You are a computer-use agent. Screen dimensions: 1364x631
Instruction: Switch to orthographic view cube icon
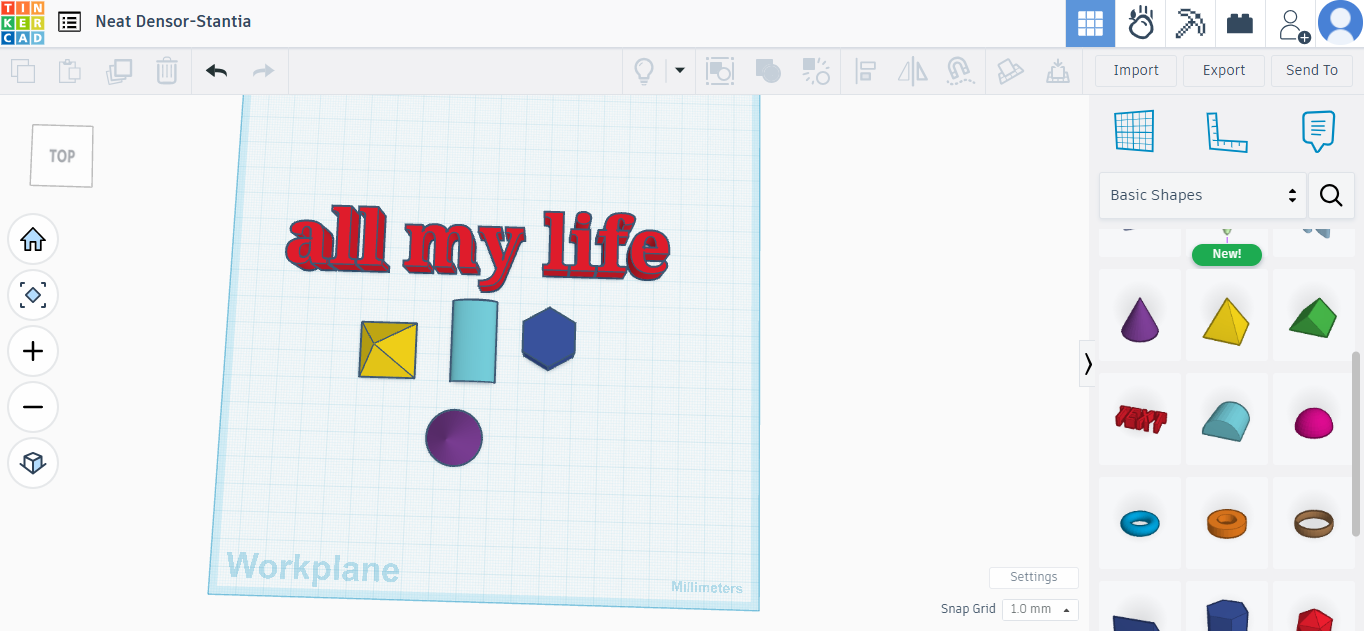(x=33, y=463)
